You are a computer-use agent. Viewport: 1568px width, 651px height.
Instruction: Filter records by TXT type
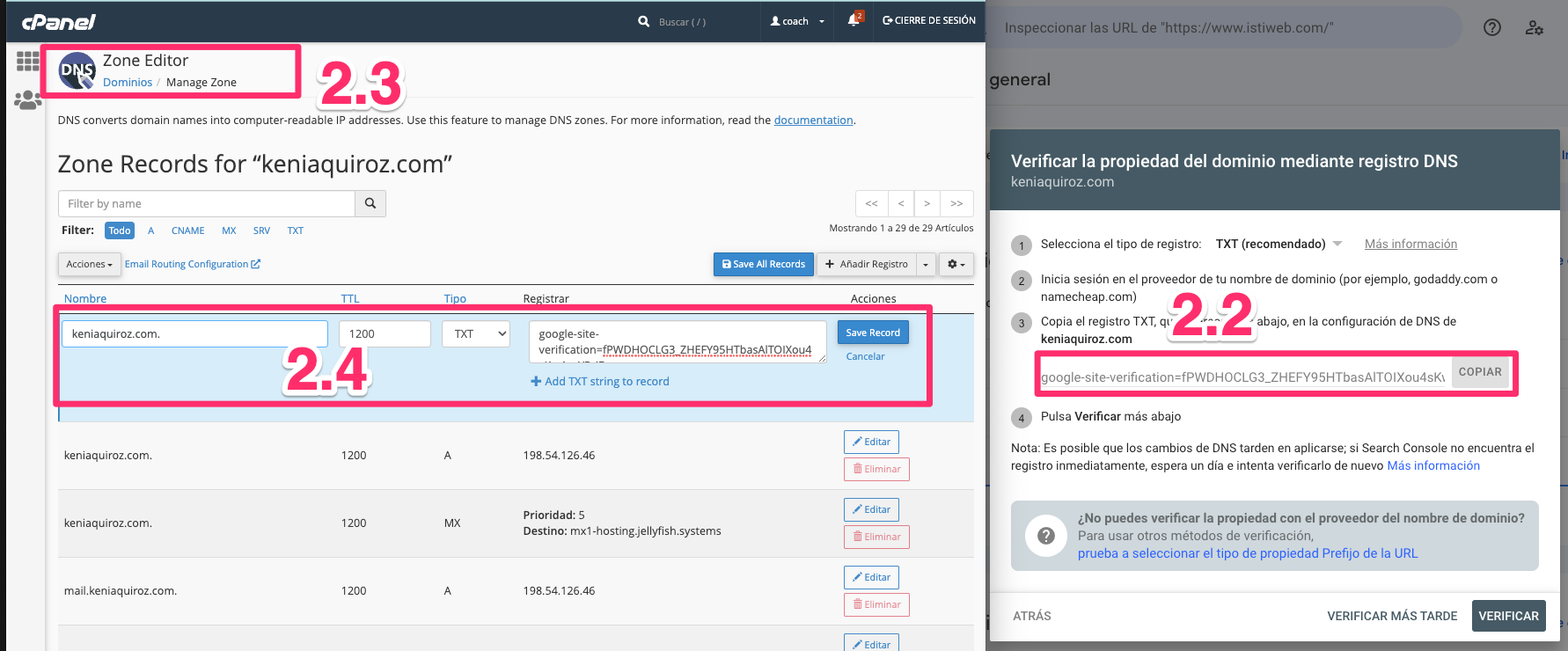[296, 230]
